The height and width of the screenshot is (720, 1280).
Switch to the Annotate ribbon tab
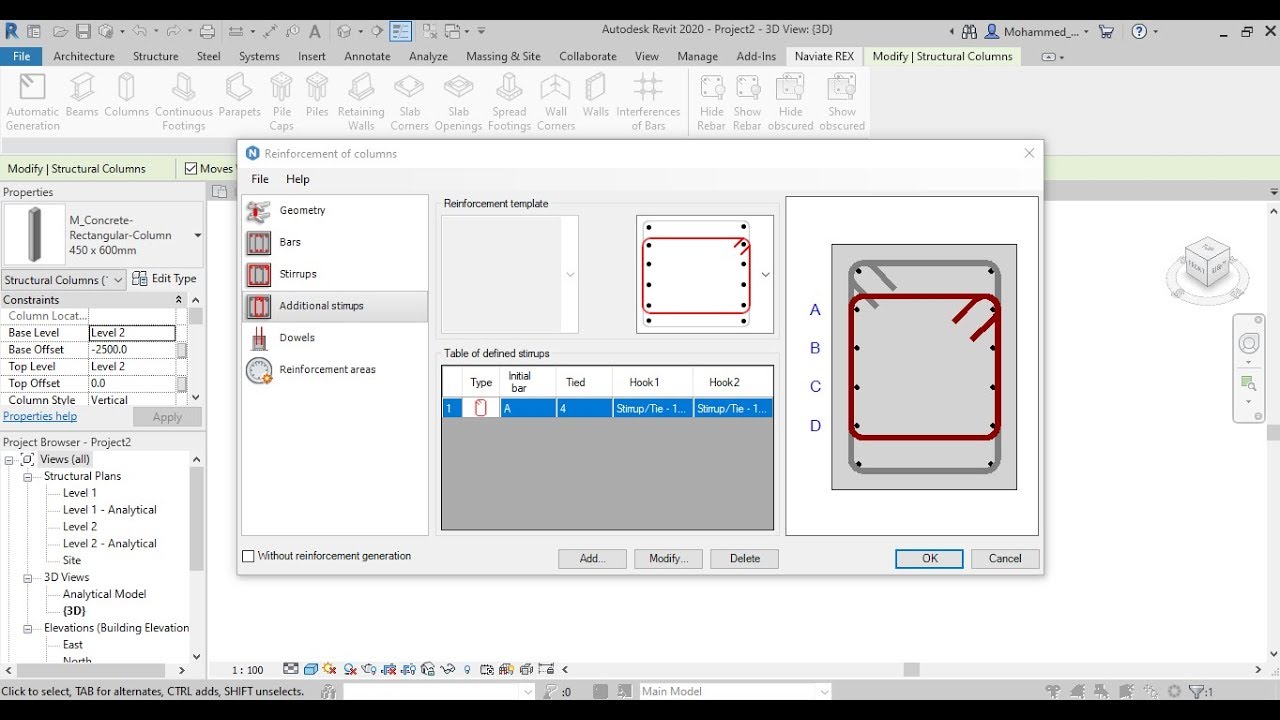(x=367, y=57)
